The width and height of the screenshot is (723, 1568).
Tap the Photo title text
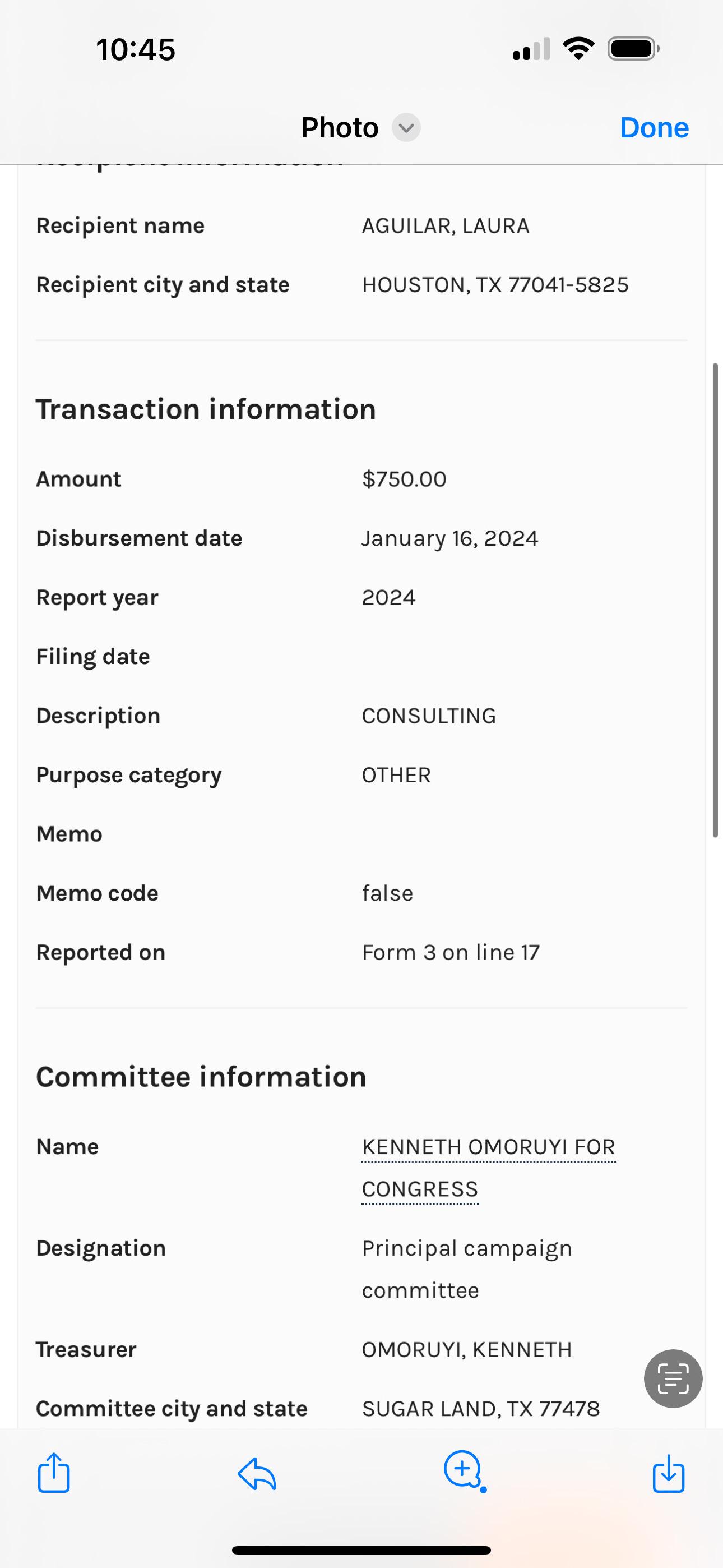click(x=340, y=128)
